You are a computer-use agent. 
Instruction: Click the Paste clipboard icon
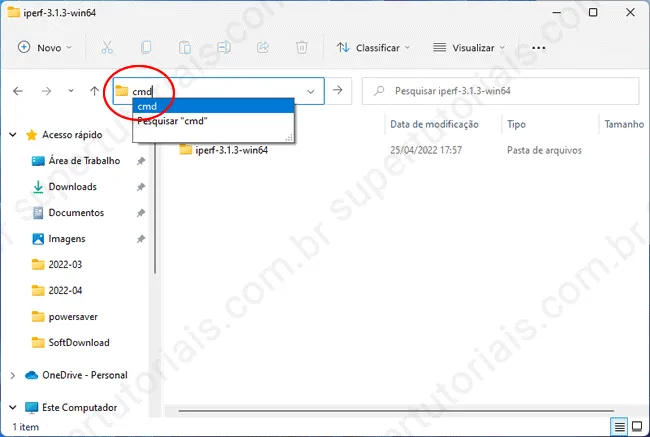click(185, 47)
